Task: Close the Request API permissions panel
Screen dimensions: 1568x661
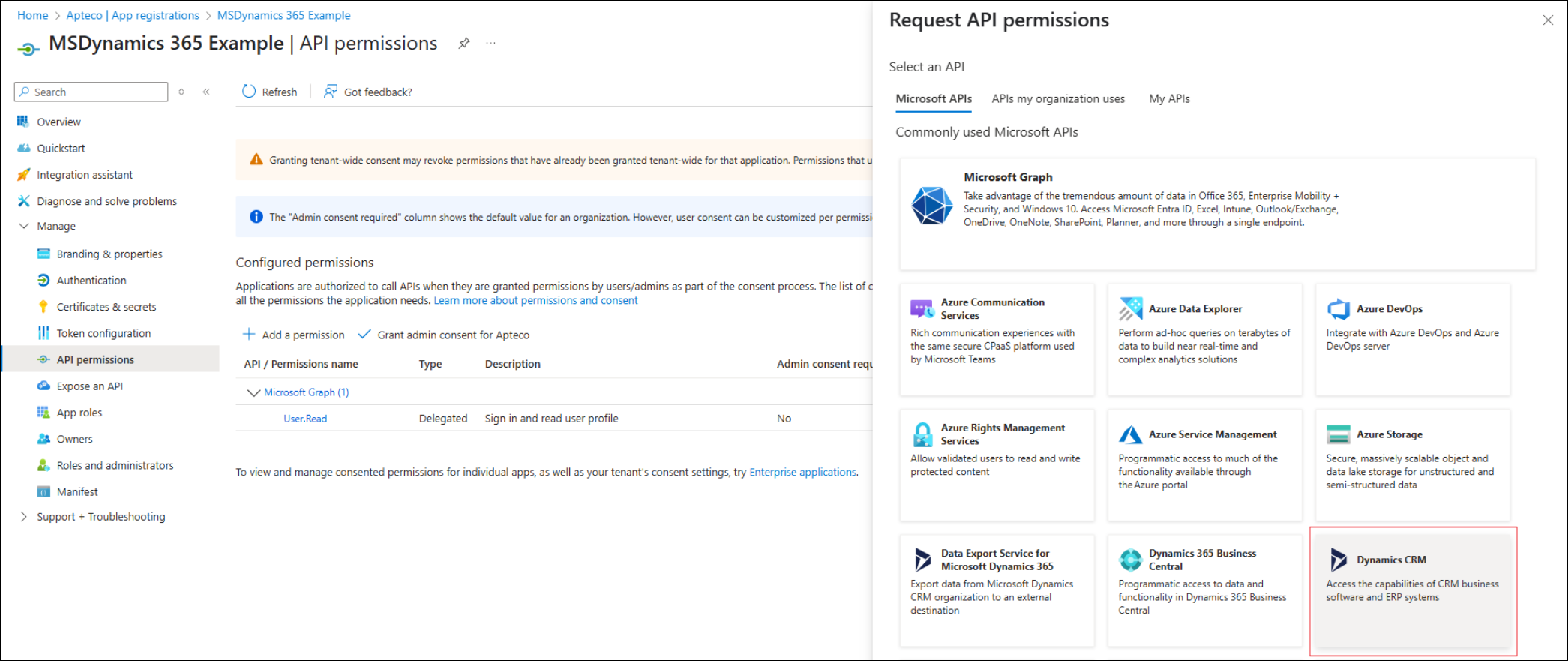Action: tap(1548, 20)
